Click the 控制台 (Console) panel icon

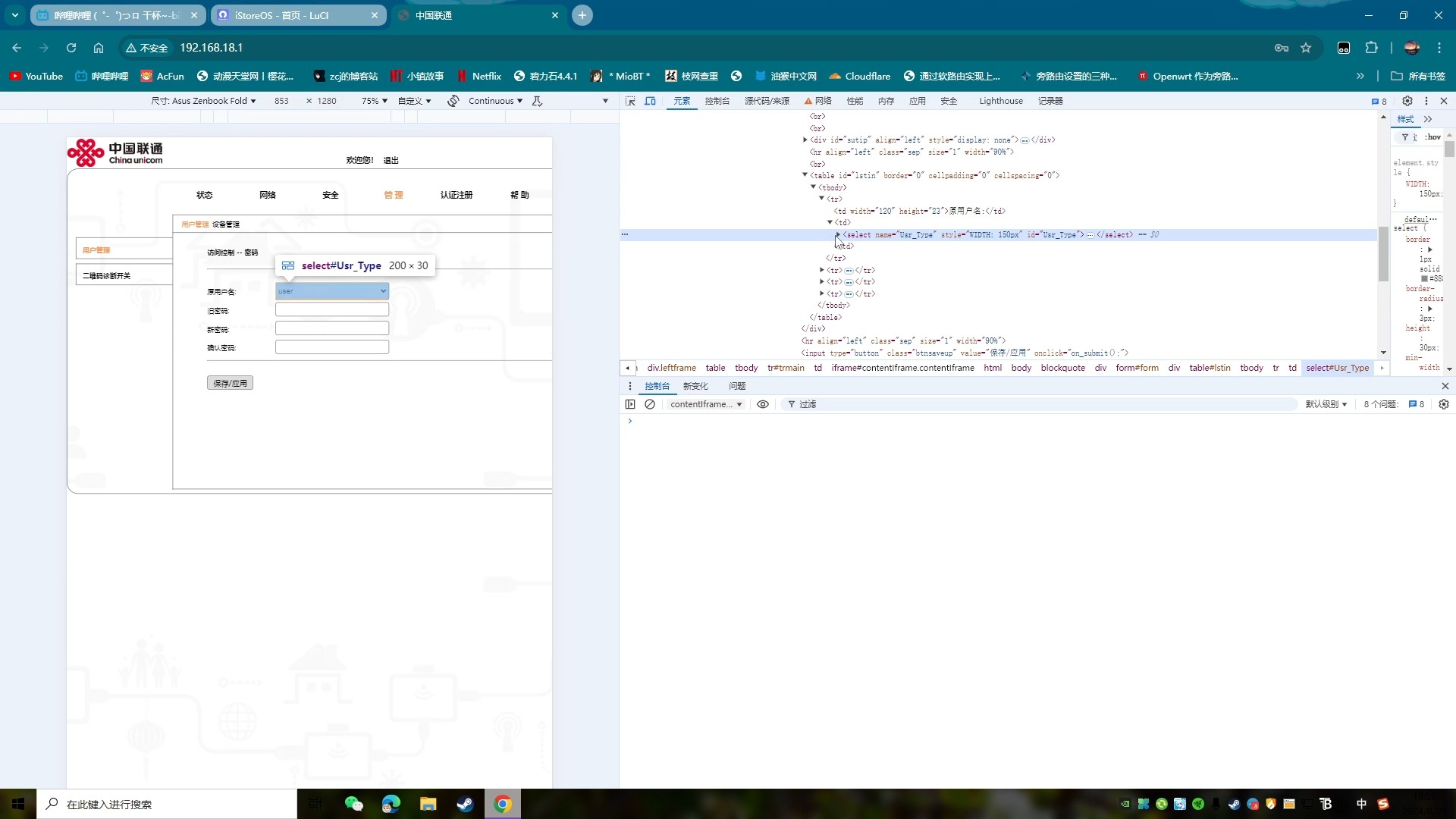718,100
